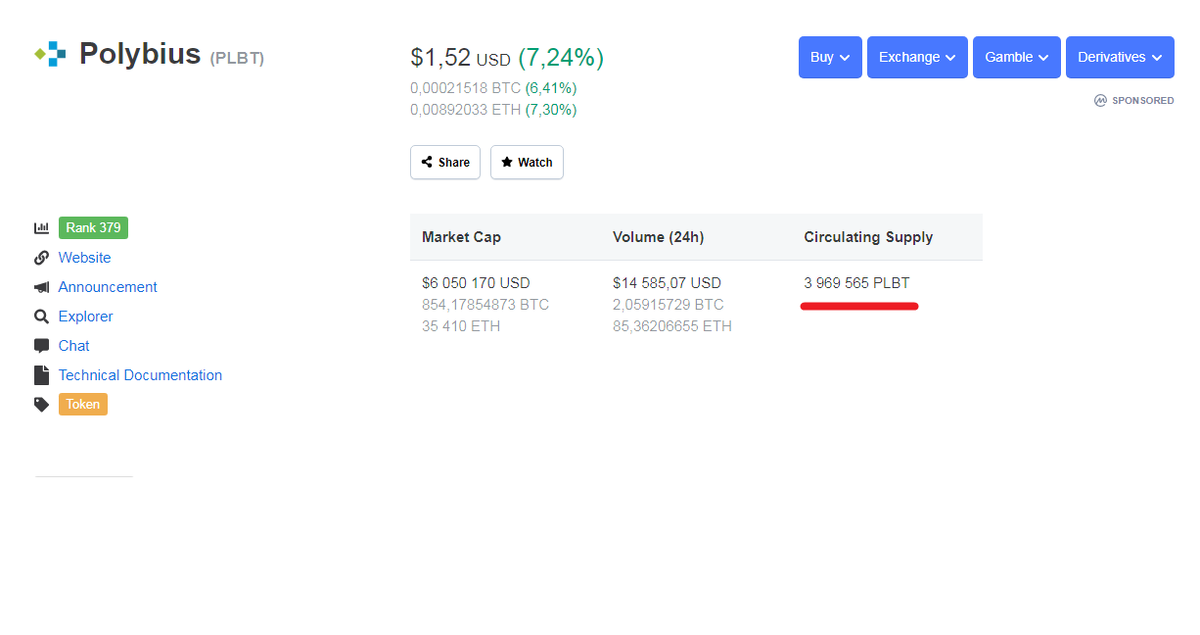This screenshot has height=635, width=1200.
Task: Open the Announcement link
Action: pos(108,287)
